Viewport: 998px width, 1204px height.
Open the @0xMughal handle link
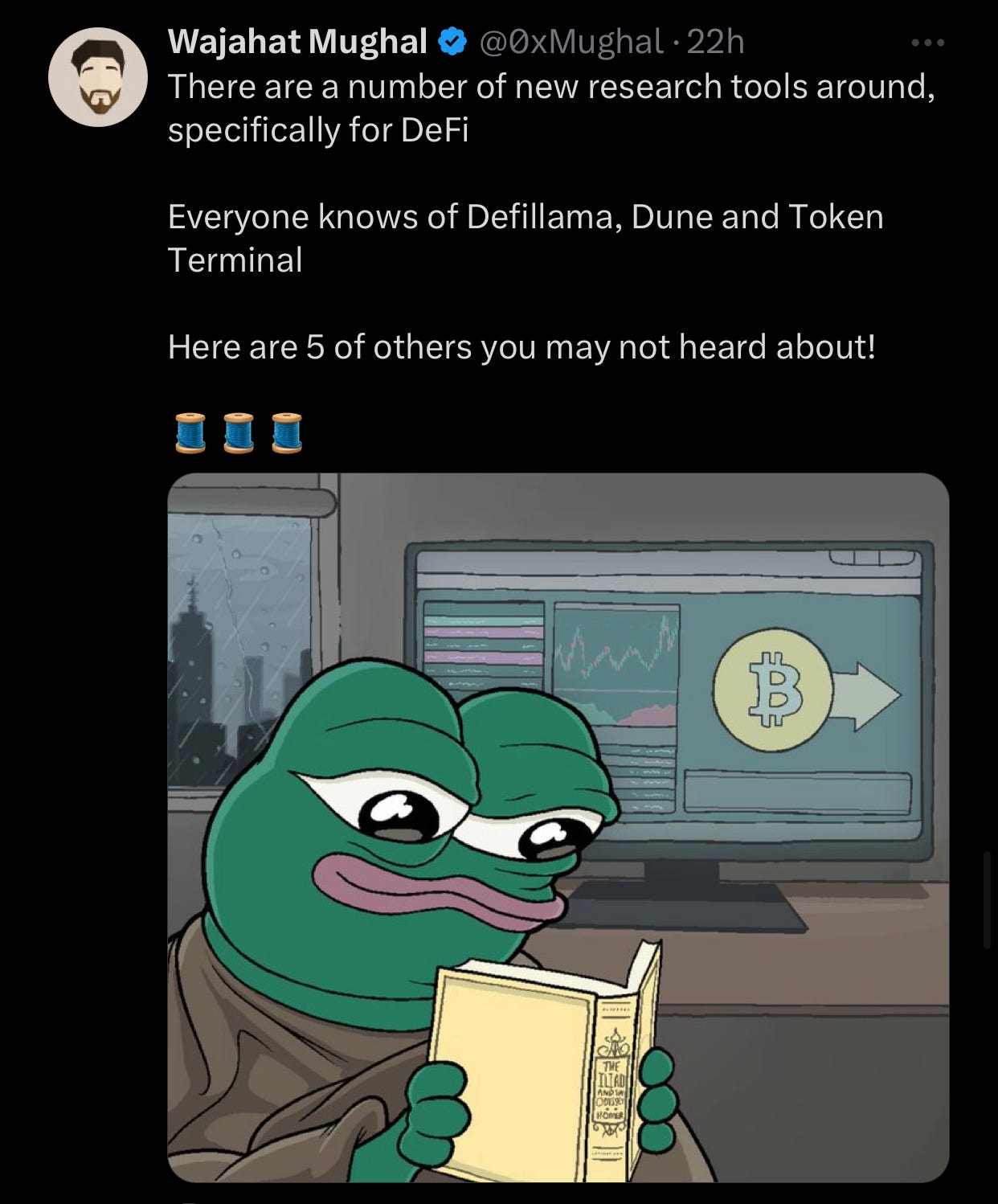pos(571,41)
